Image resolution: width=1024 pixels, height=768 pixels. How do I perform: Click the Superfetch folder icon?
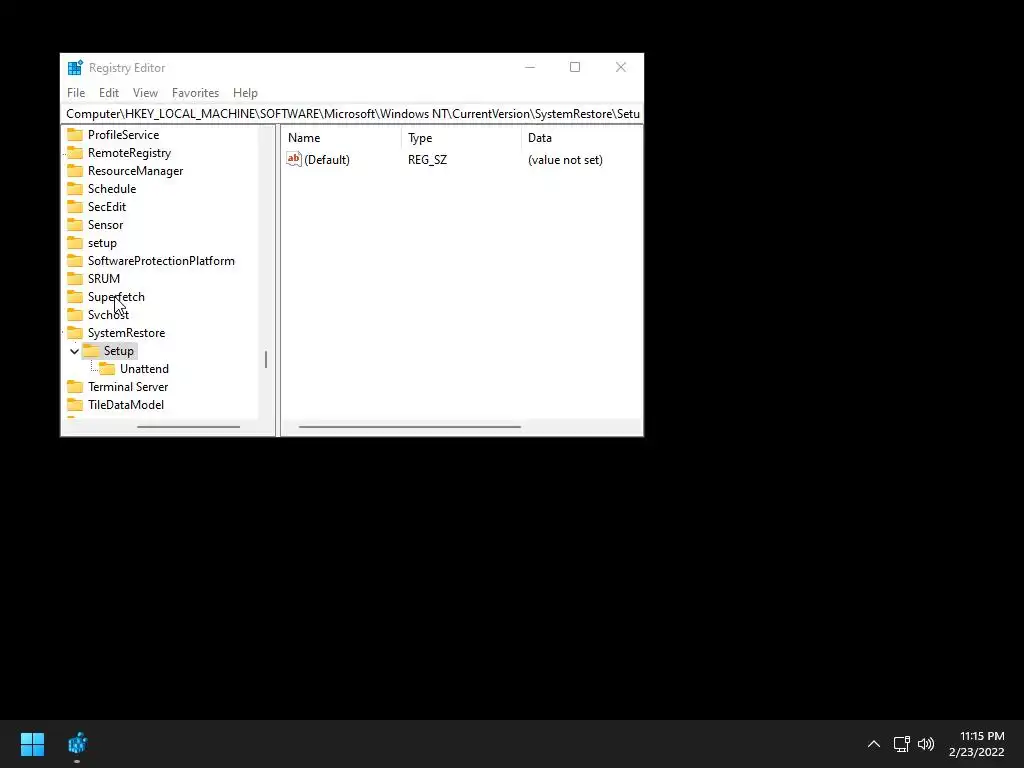coord(75,296)
